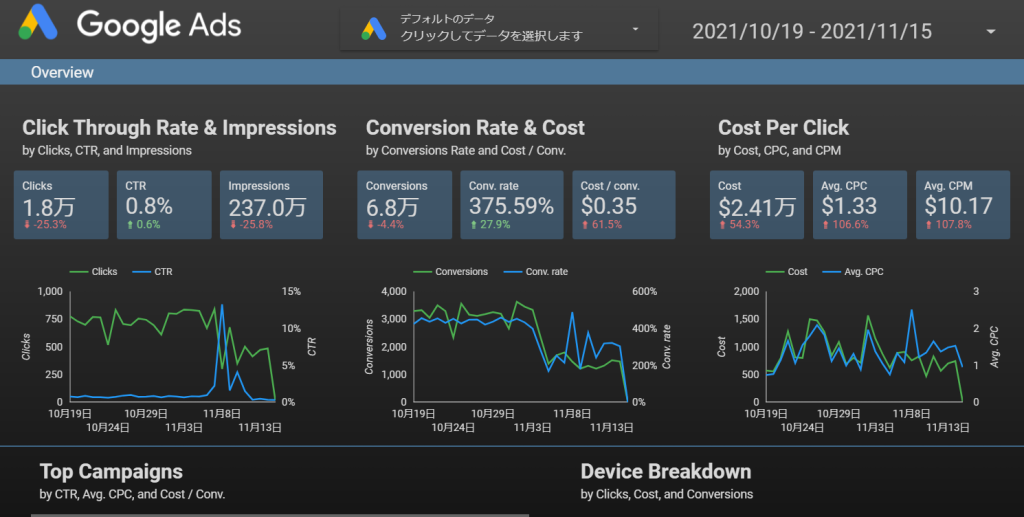
Task: Click the -25.8% change under Impressions
Action: [x=251, y=225]
